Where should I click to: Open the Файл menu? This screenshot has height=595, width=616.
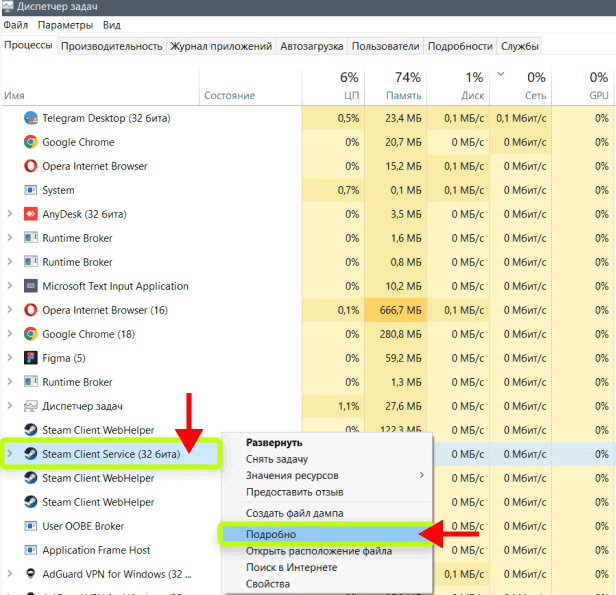16,25
